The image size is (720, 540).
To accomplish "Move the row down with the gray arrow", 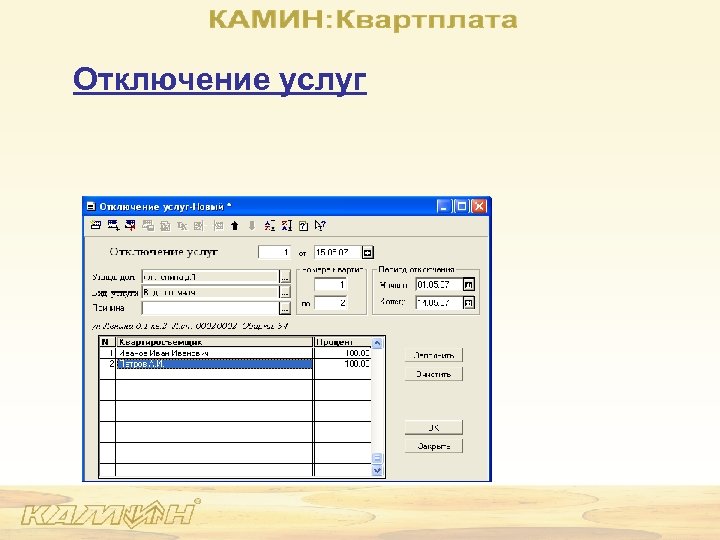I will pos(252,225).
